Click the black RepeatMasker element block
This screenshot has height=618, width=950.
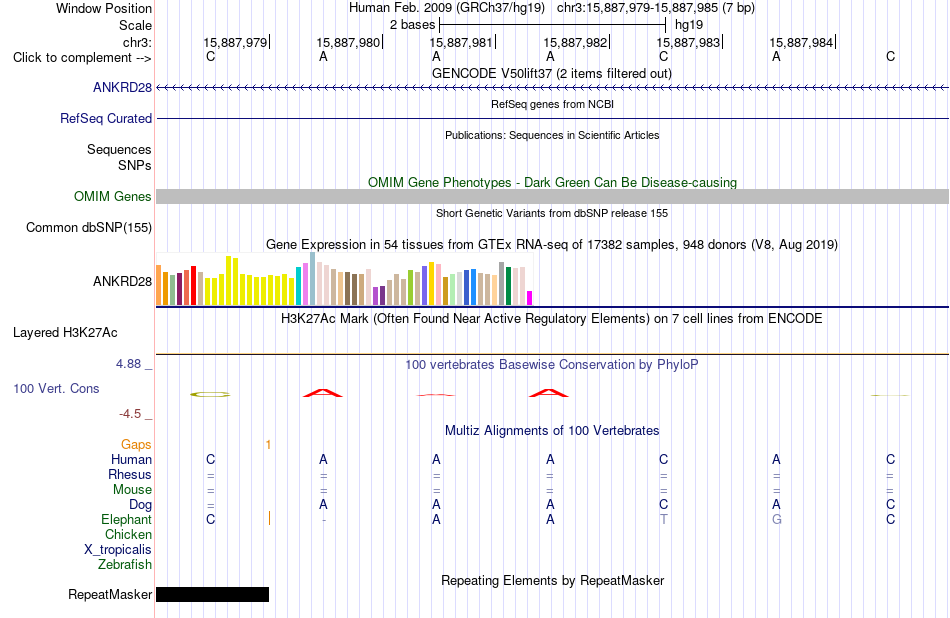click(x=213, y=594)
